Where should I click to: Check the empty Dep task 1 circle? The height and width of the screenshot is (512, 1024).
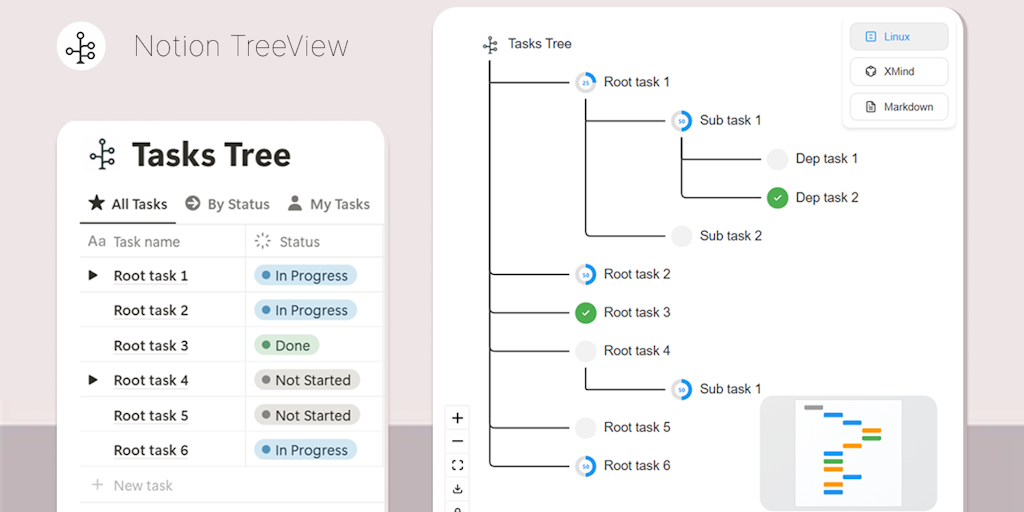click(x=778, y=159)
